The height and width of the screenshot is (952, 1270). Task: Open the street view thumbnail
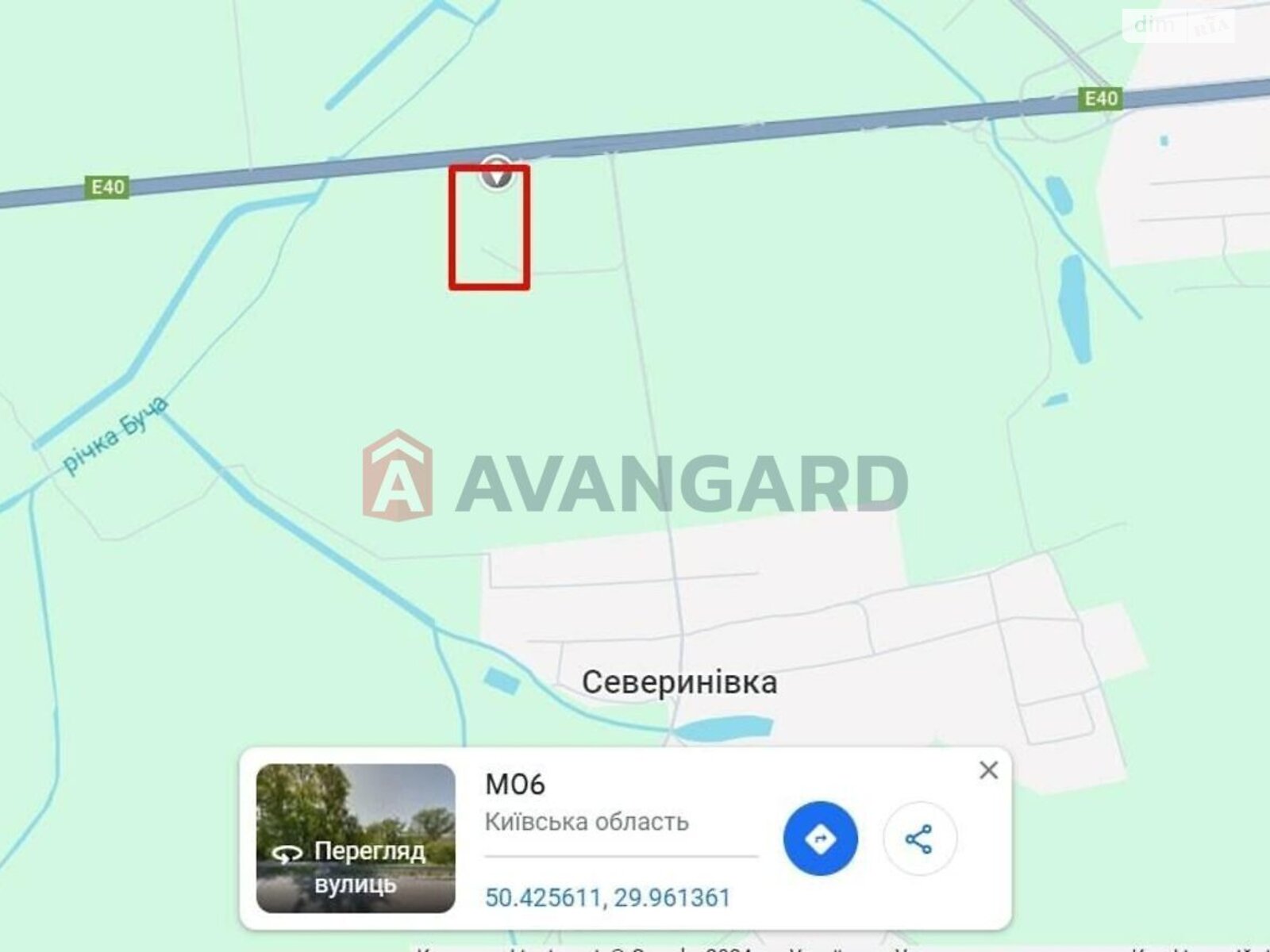[x=356, y=838]
